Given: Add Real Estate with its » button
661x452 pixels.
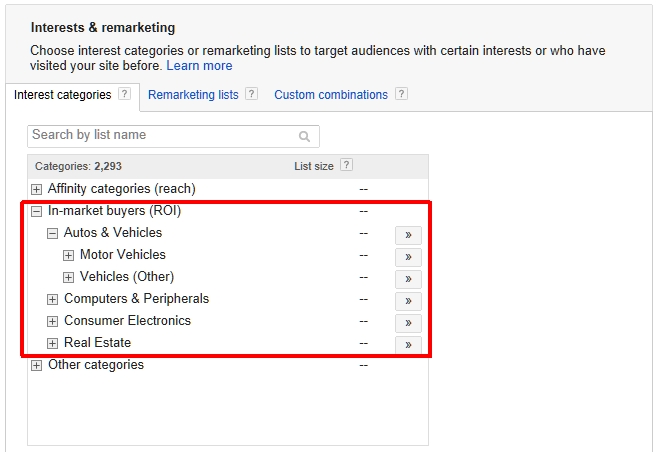Looking at the screenshot, I should point(407,345).
